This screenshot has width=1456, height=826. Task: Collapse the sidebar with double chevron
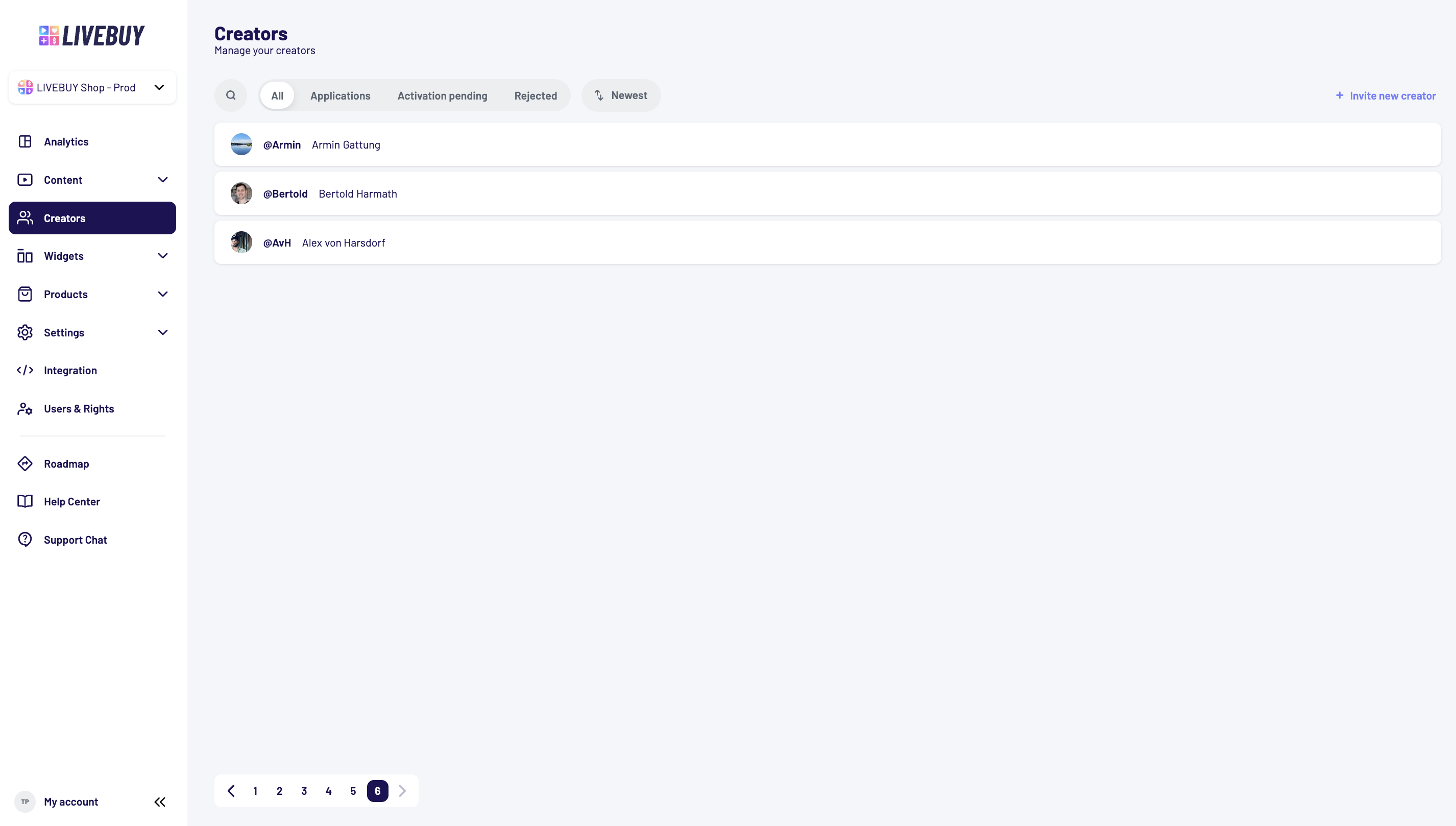[x=160, y=801]
